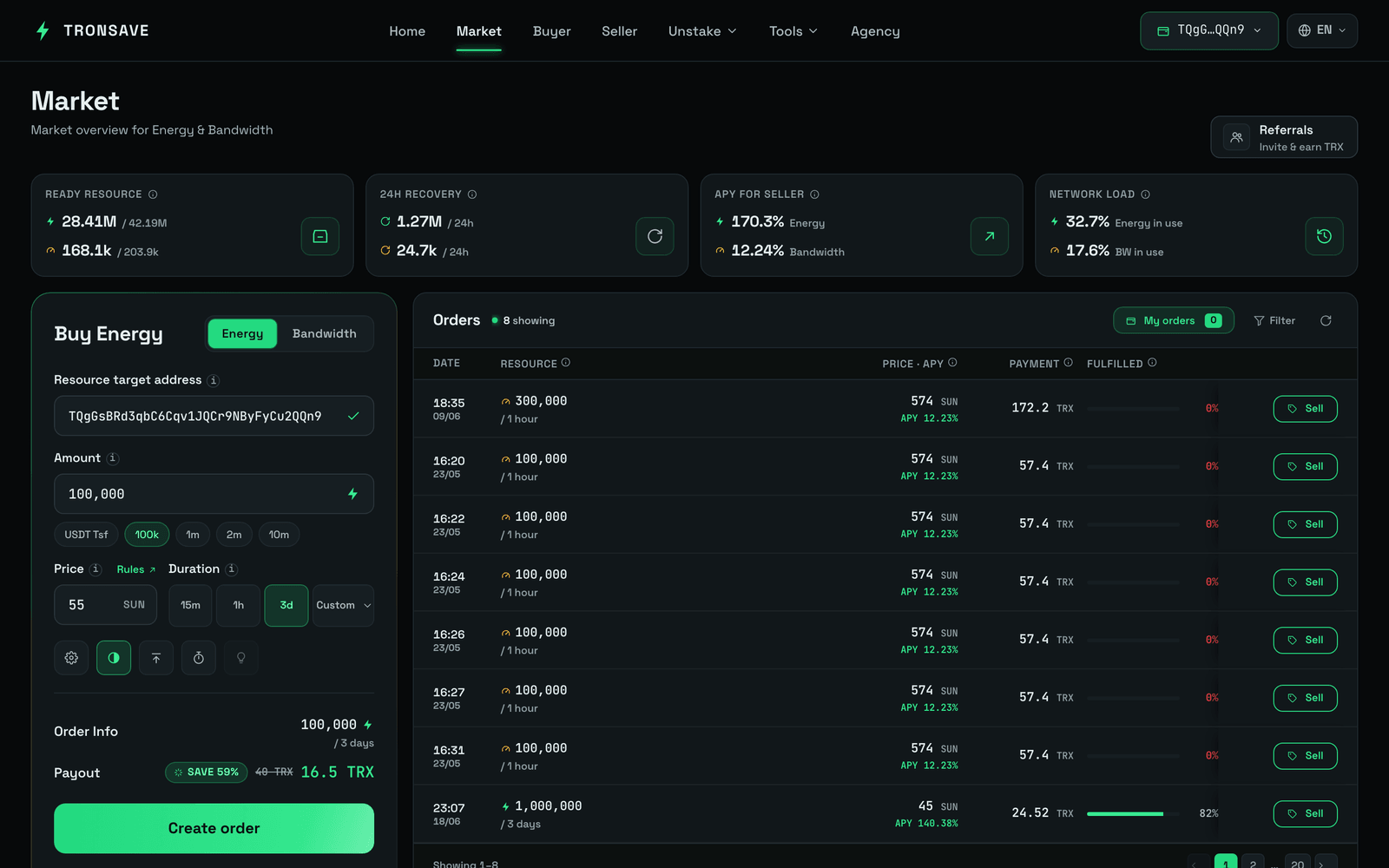1389x868 pixels.
Task: Select the 15m duration option
Action: point(190,605)
